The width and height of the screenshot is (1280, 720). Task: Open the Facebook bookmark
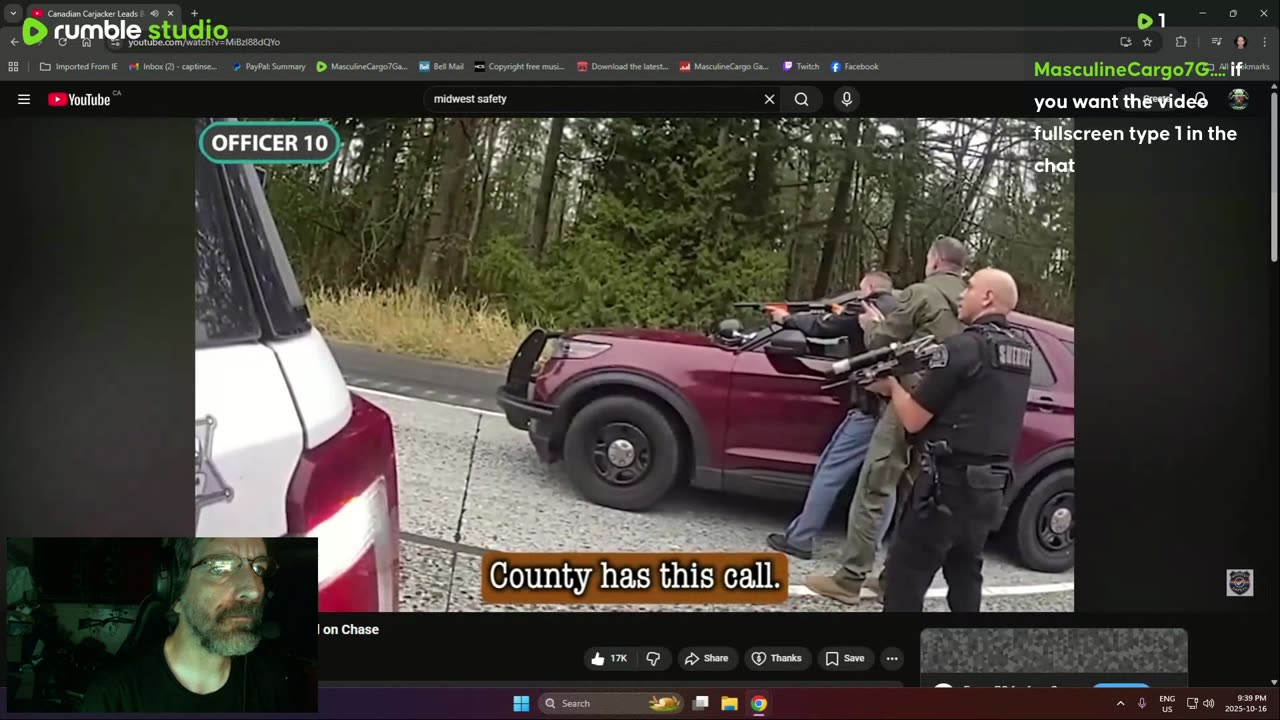[854, 67]
